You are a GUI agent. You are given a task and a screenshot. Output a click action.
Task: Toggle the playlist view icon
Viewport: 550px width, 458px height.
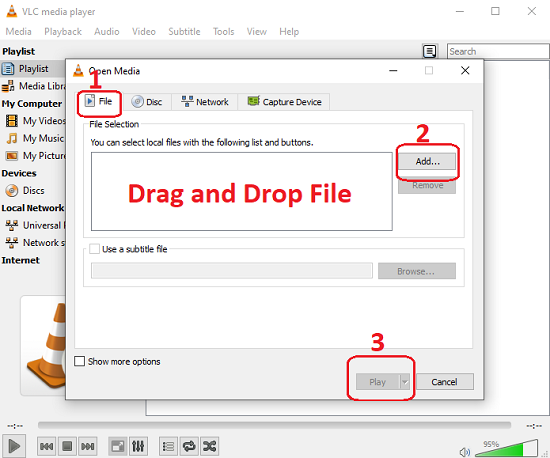pyautogui.click(x=168, y=446)
